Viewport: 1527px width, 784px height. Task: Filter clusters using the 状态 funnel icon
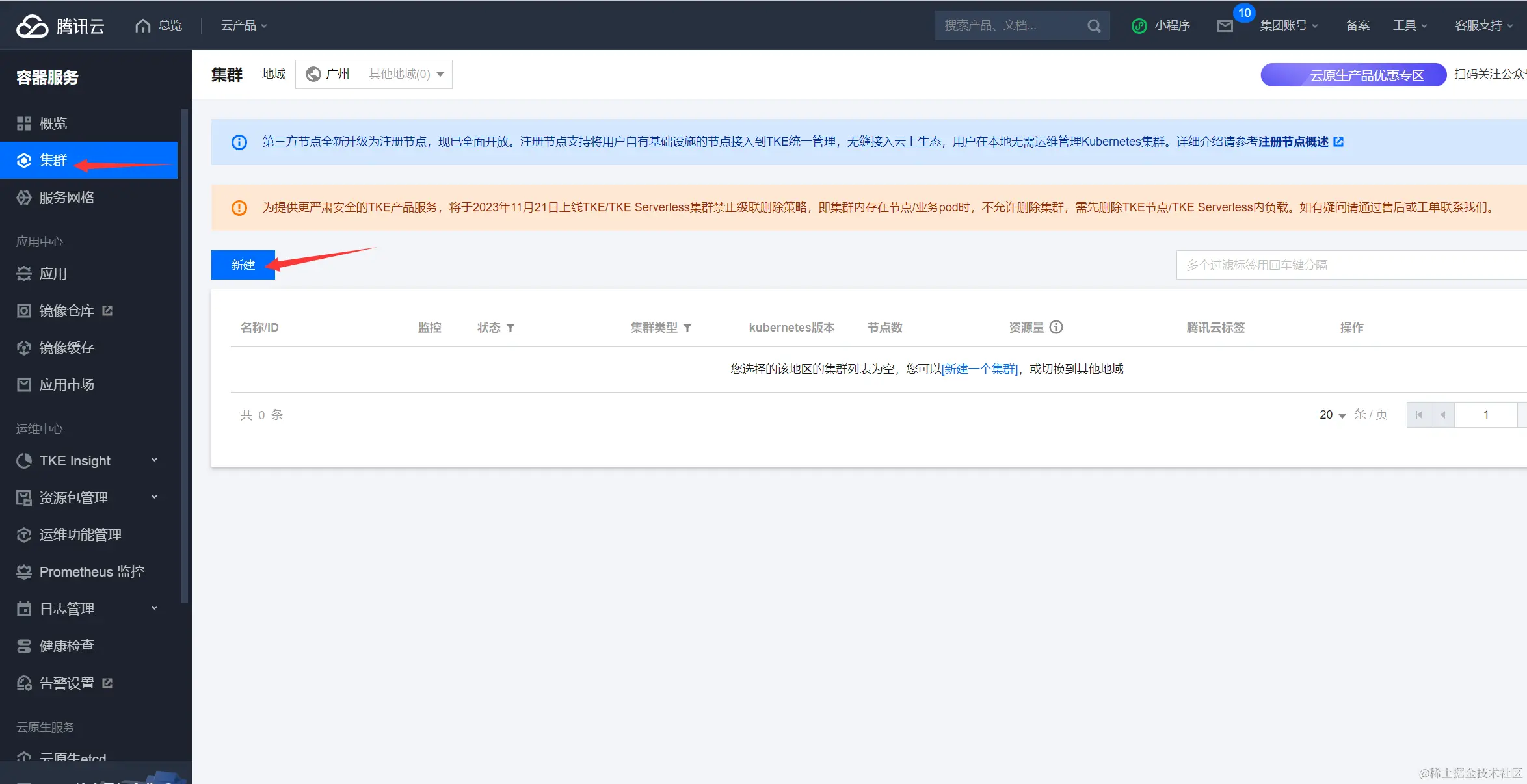[x=511, y=328]
